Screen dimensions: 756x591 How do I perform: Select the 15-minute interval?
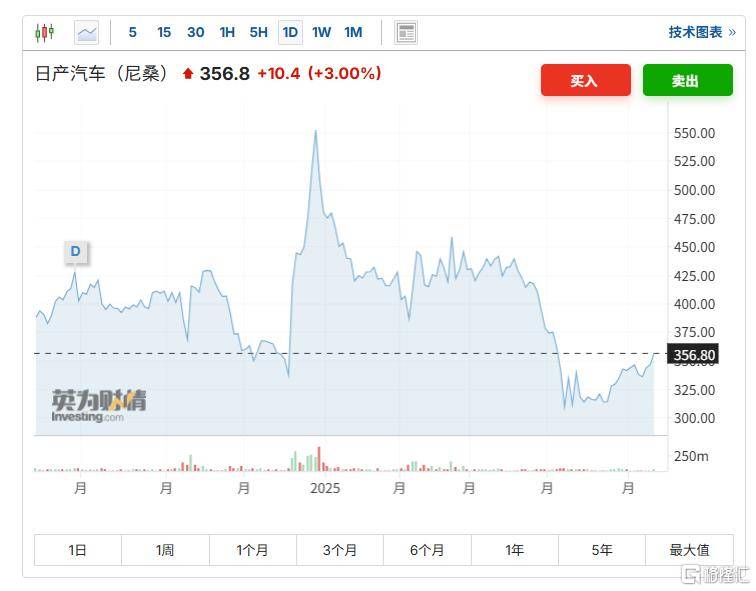click(x=164, y=32)
